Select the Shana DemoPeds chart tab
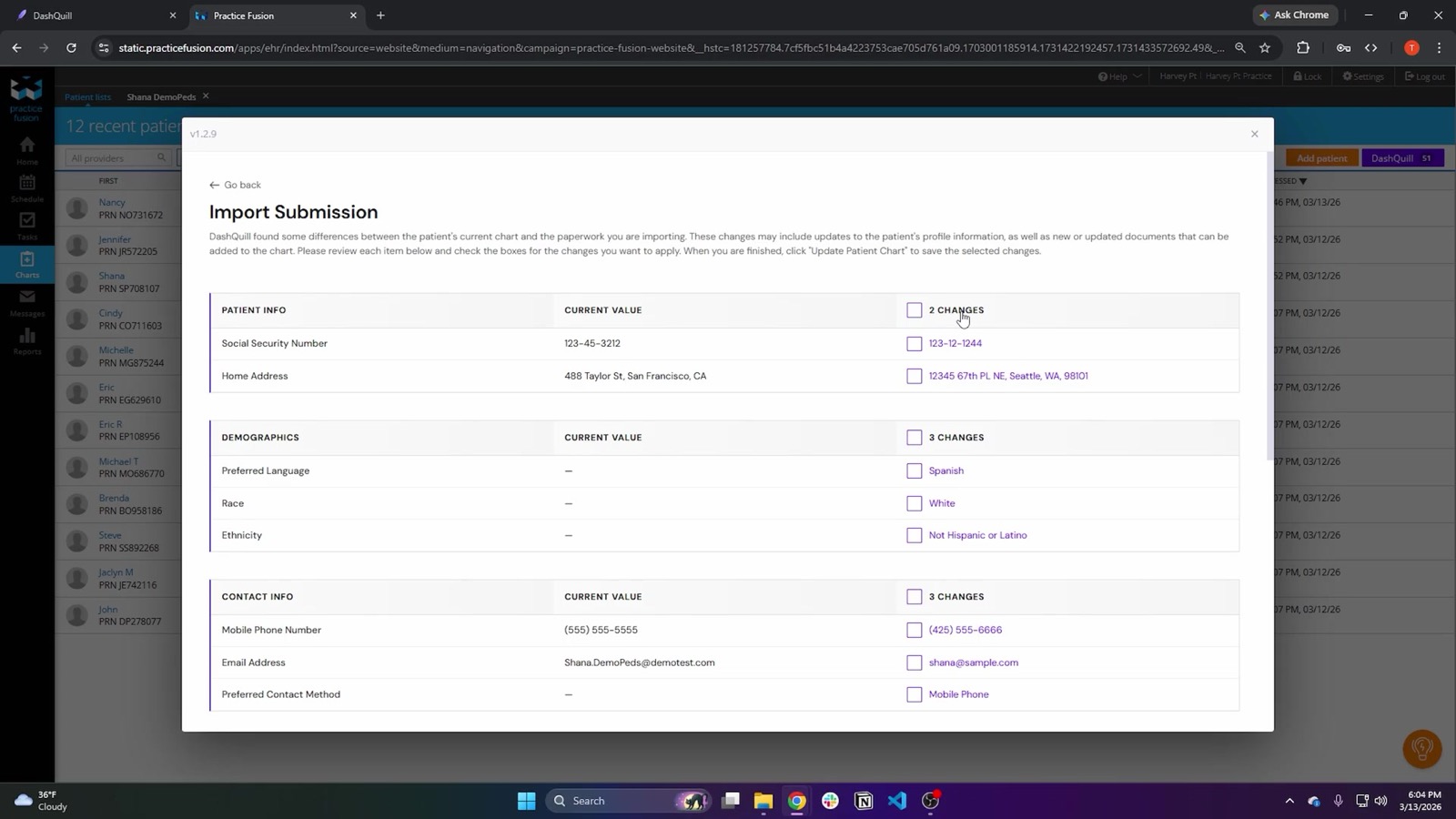This screenshot has height=819, width=1456. tap(161, 96)
